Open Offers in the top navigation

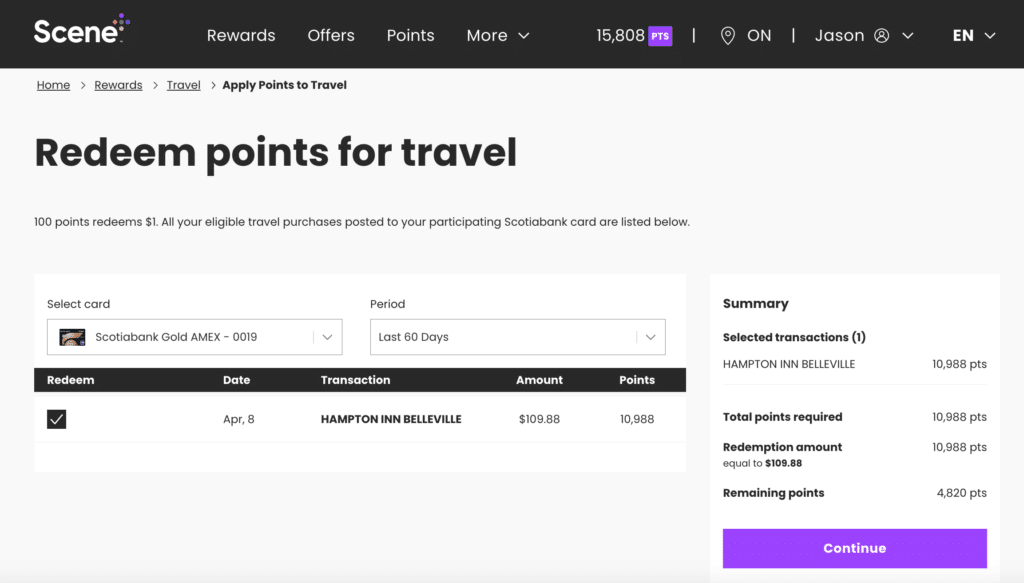(331, 36)
